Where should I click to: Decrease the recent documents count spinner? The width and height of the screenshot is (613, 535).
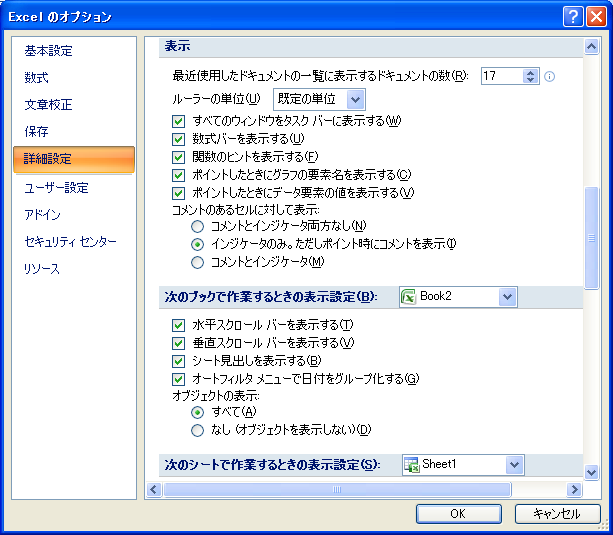point(530,79)
